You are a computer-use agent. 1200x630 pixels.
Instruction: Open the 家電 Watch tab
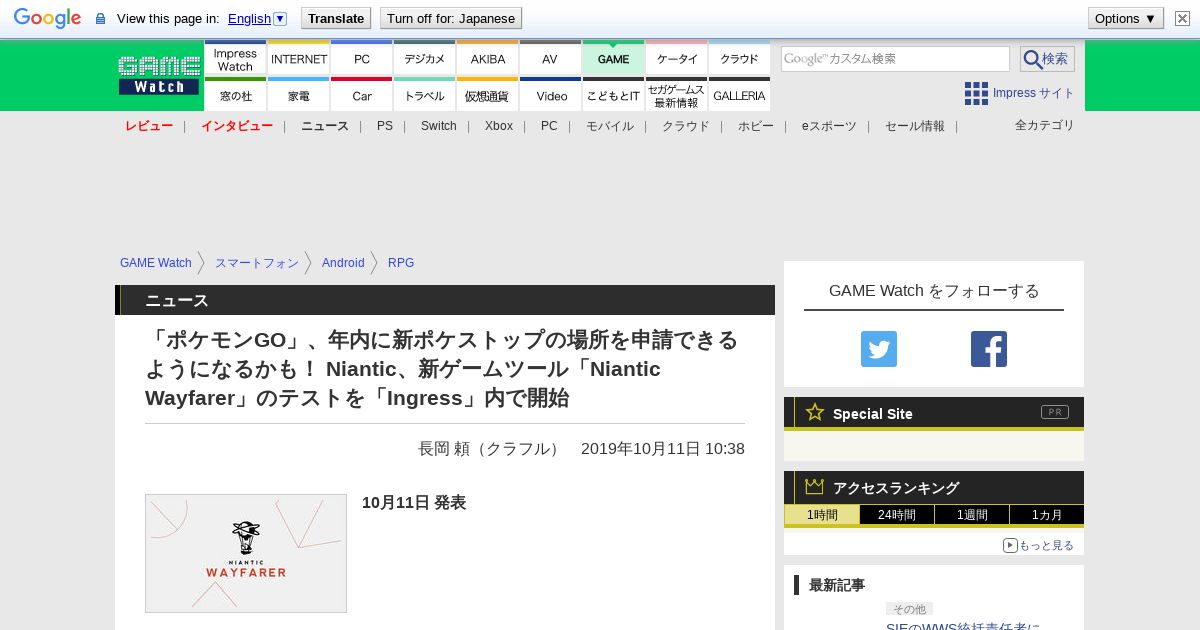click(x=299, y=94)
